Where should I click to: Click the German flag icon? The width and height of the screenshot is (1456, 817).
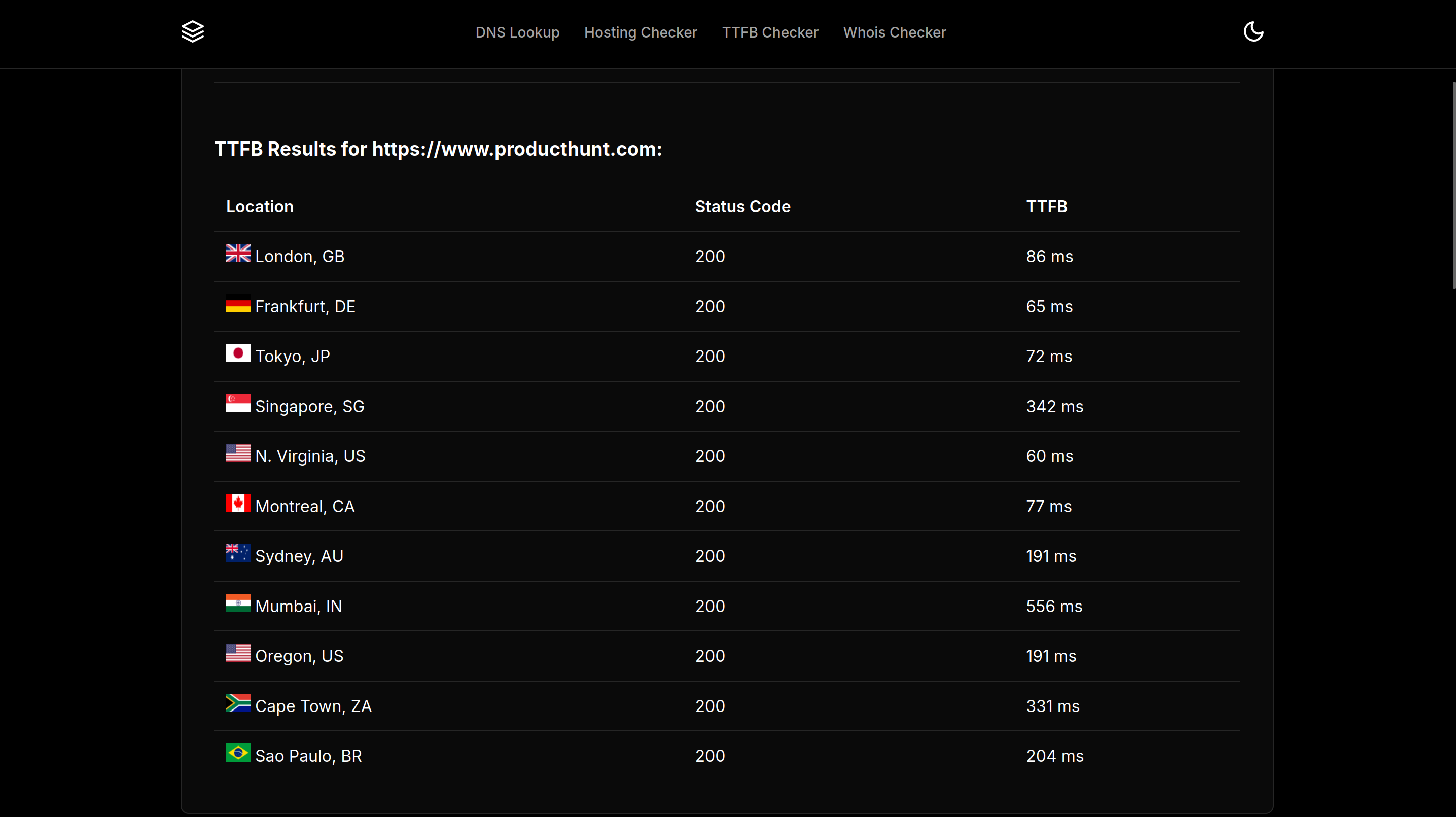point(238,304)
